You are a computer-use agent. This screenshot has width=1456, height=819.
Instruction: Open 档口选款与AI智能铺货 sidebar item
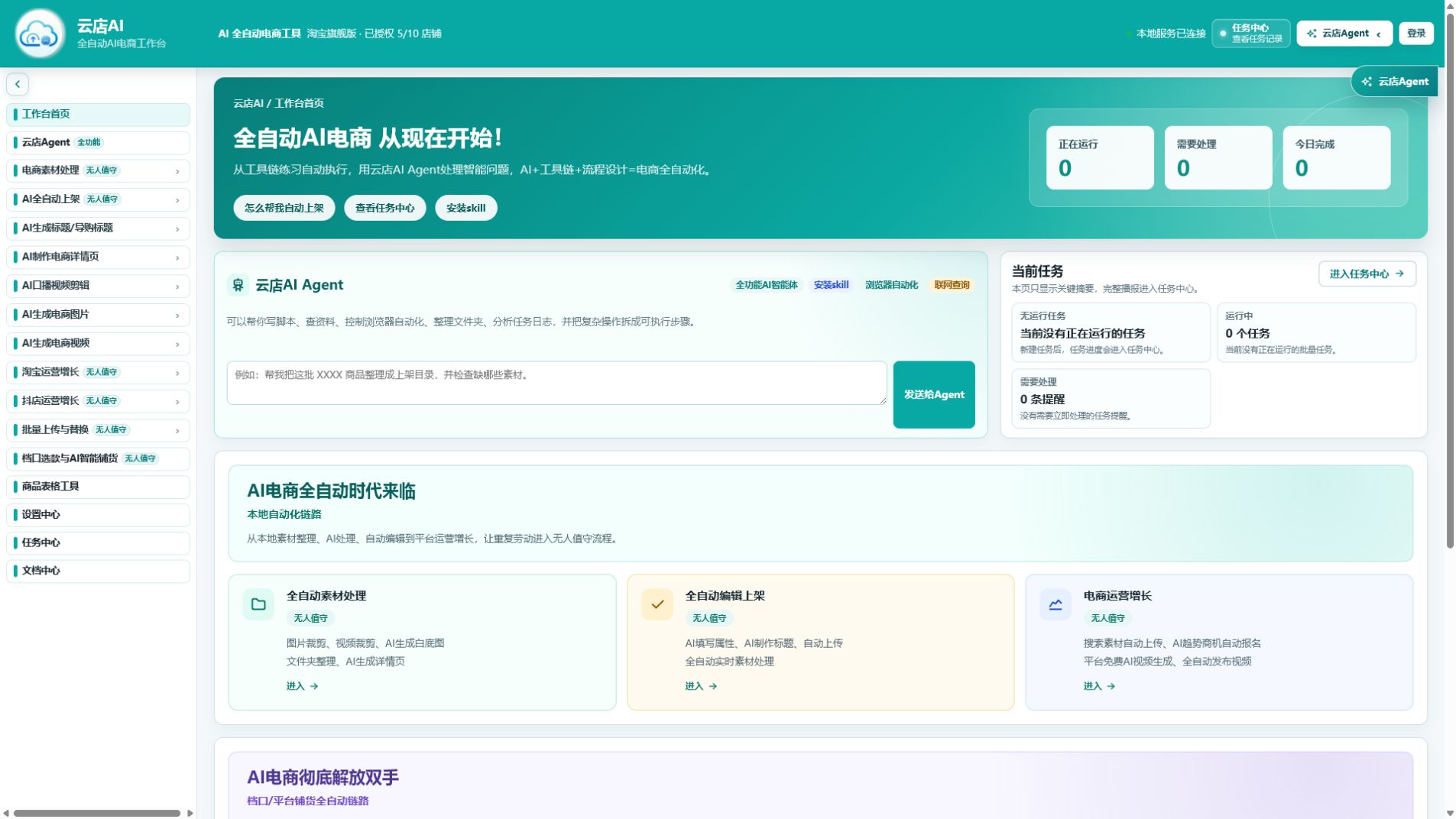tap(98, 458)
